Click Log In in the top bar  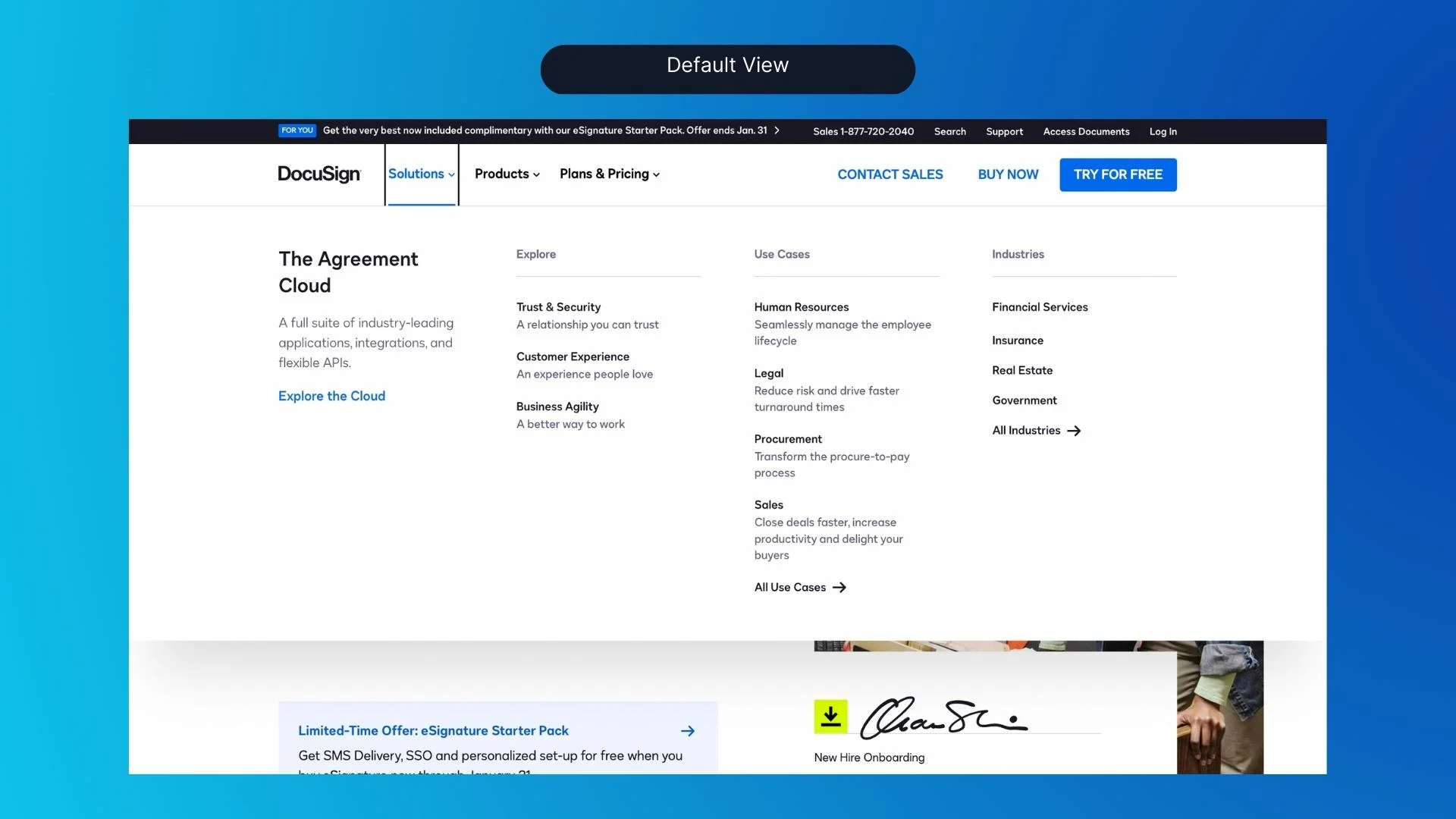click(x=1163, y=131)
